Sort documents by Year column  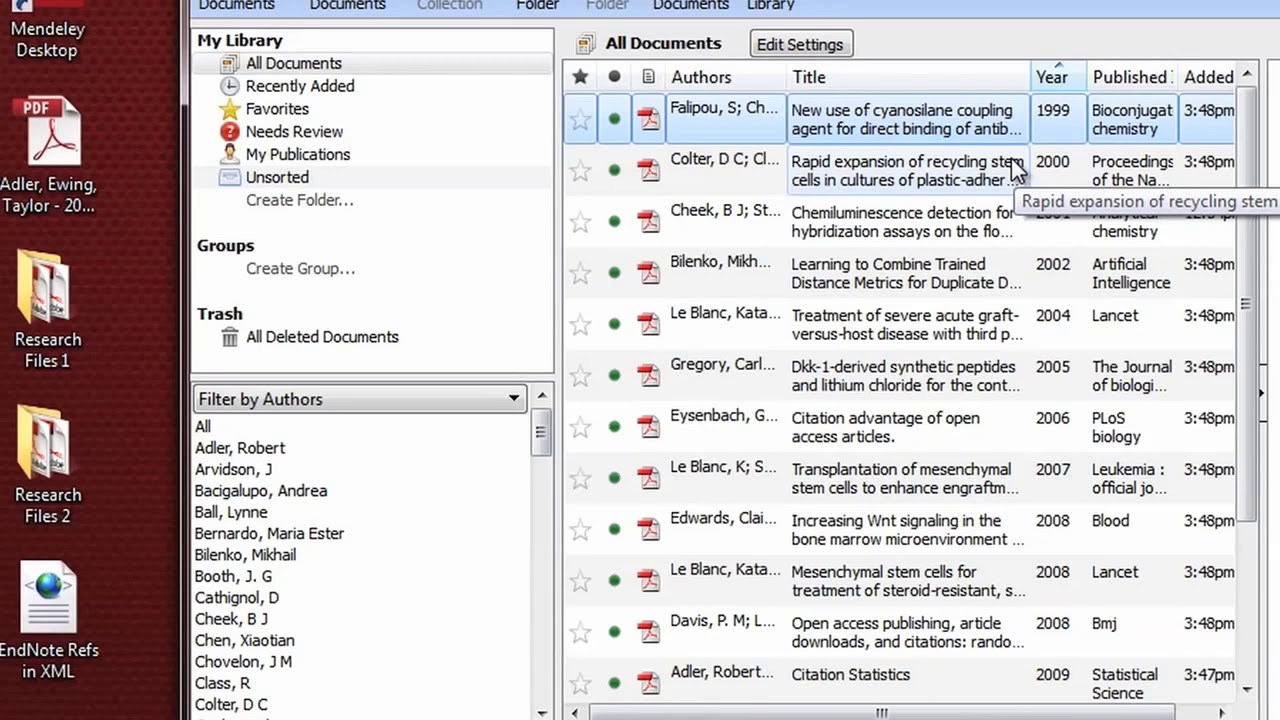[1058, 77]
